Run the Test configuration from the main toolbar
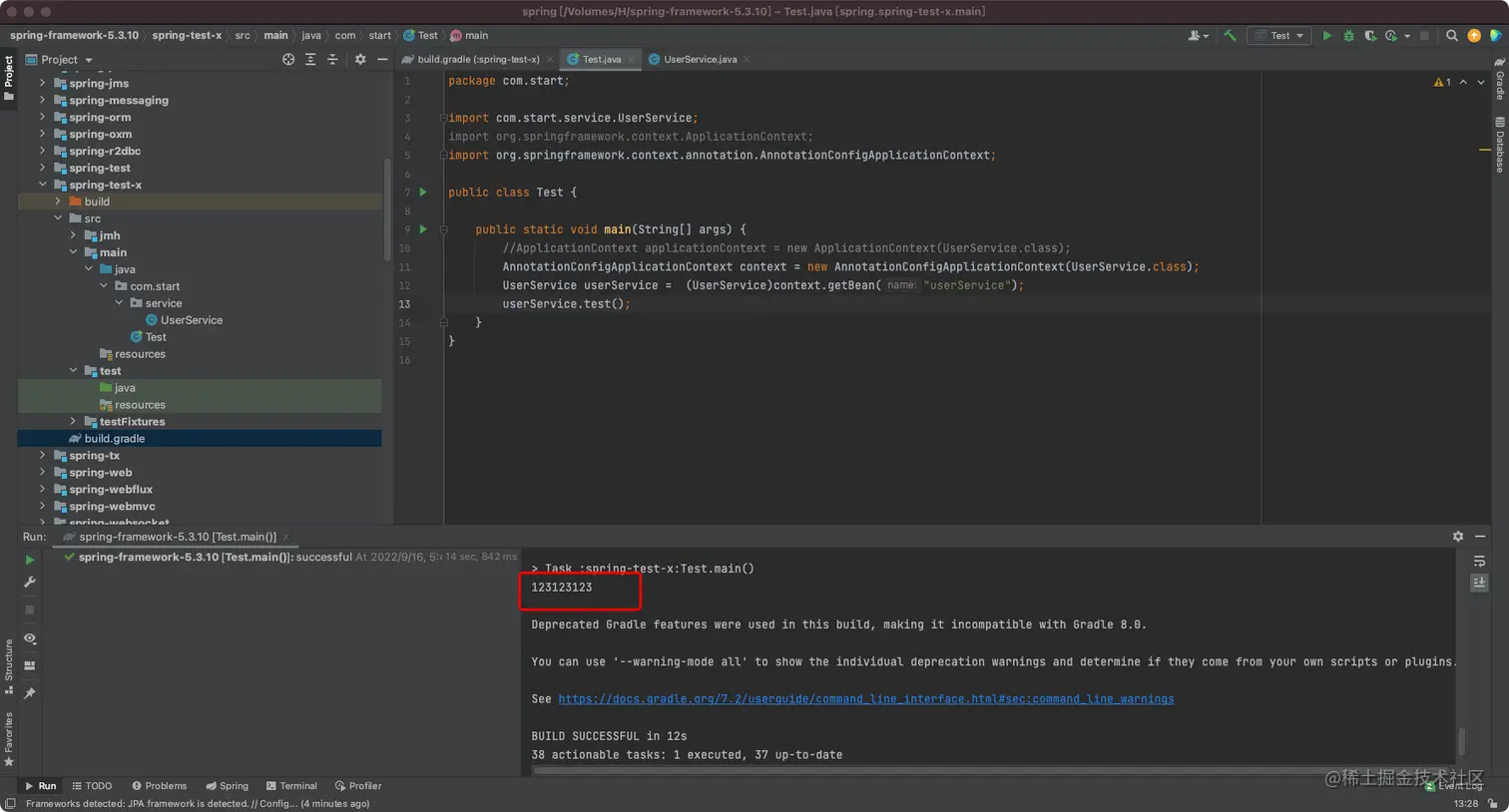Viewport: 1509px width, 812px height. click(x=1326, y=36)
